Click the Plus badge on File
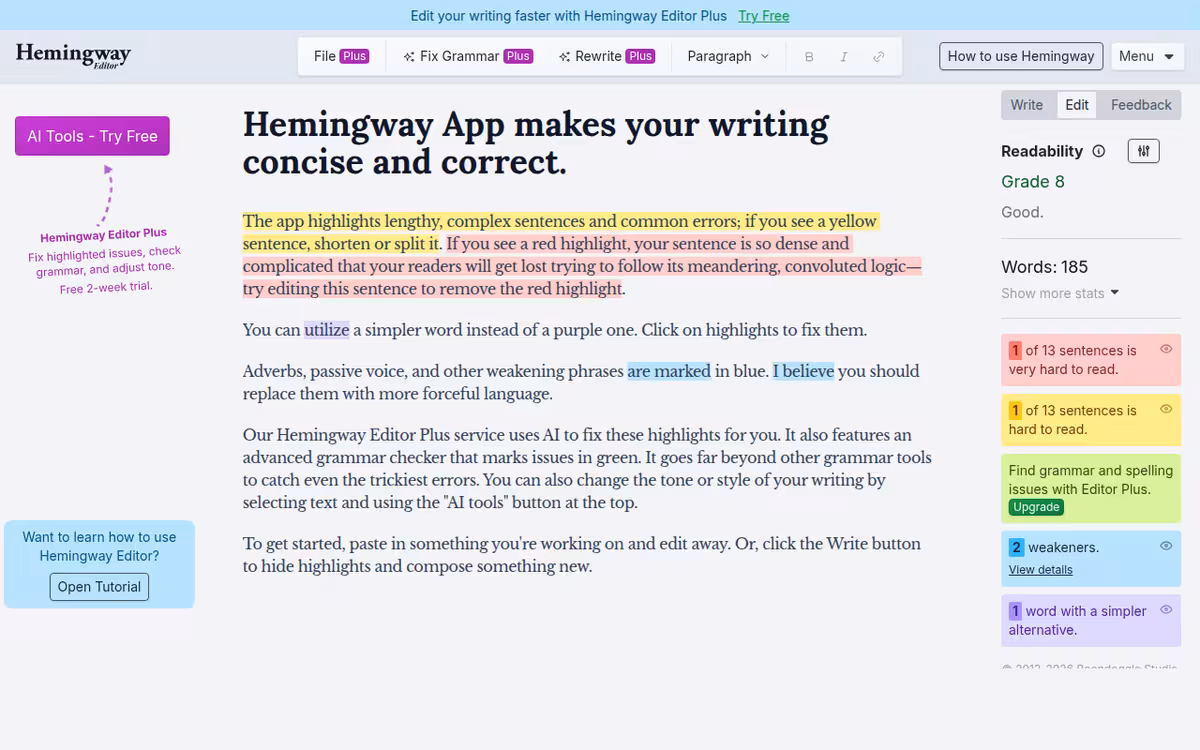Viewport: 1200px width, 750px height. 354,56
